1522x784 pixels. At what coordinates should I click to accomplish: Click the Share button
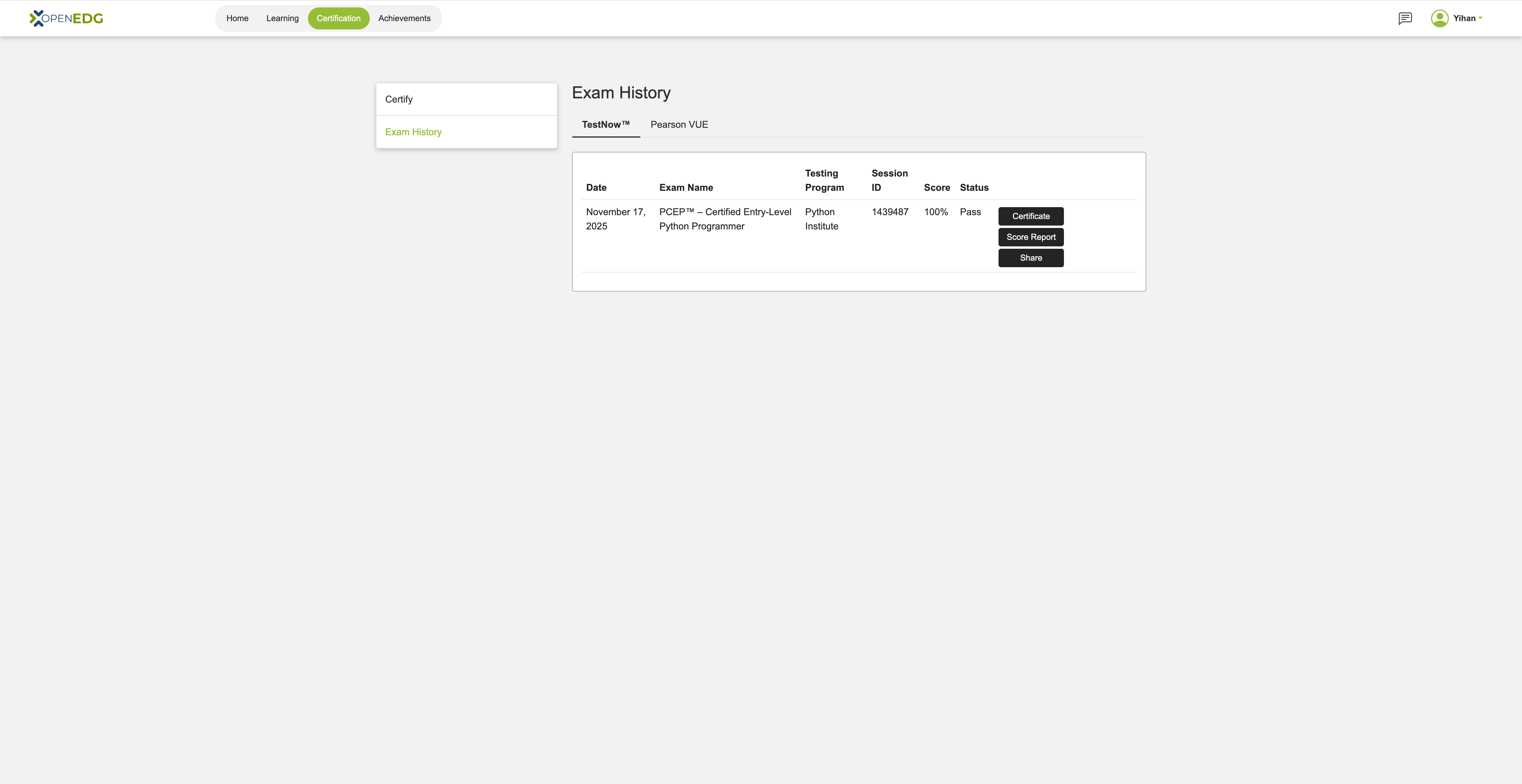(x=1030, y=258)
